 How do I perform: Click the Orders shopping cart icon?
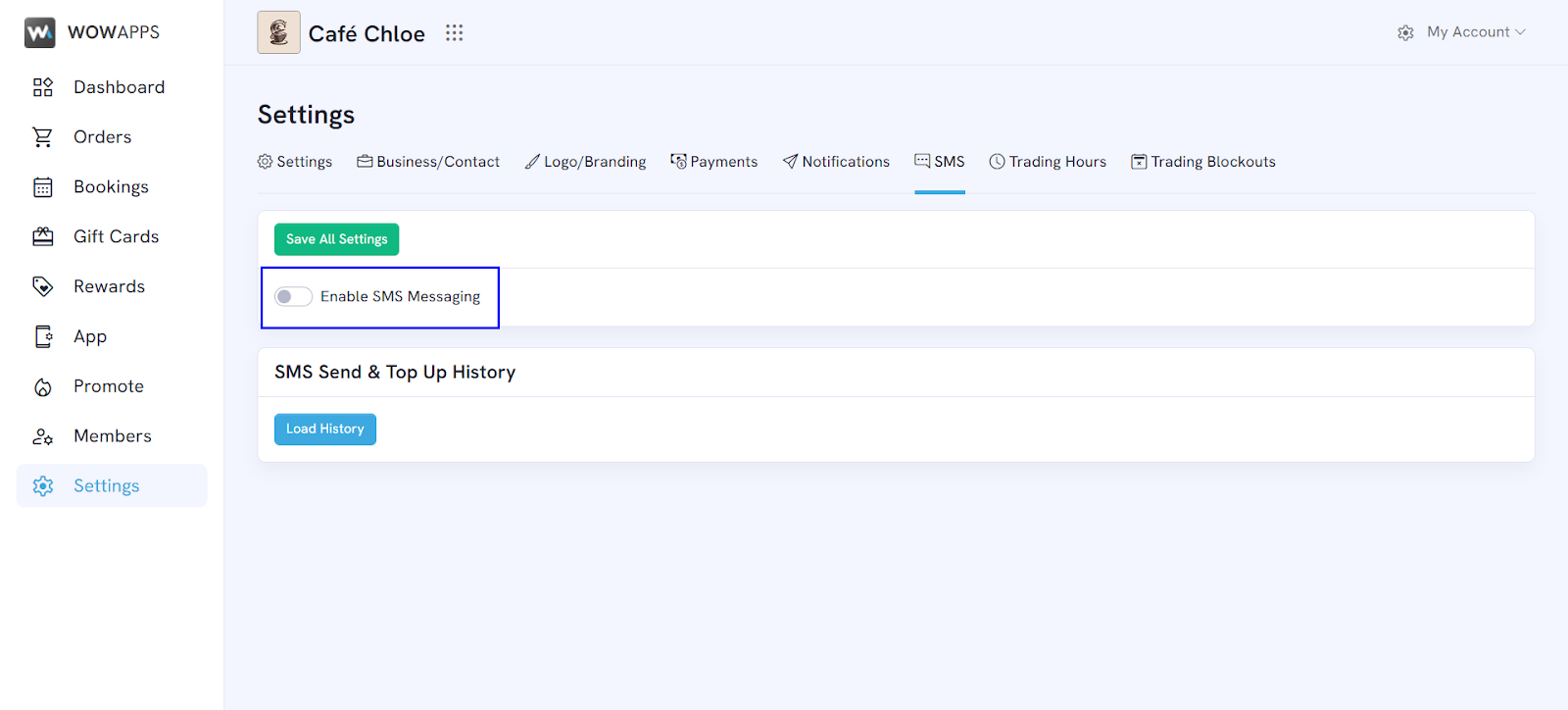[43, 137]
